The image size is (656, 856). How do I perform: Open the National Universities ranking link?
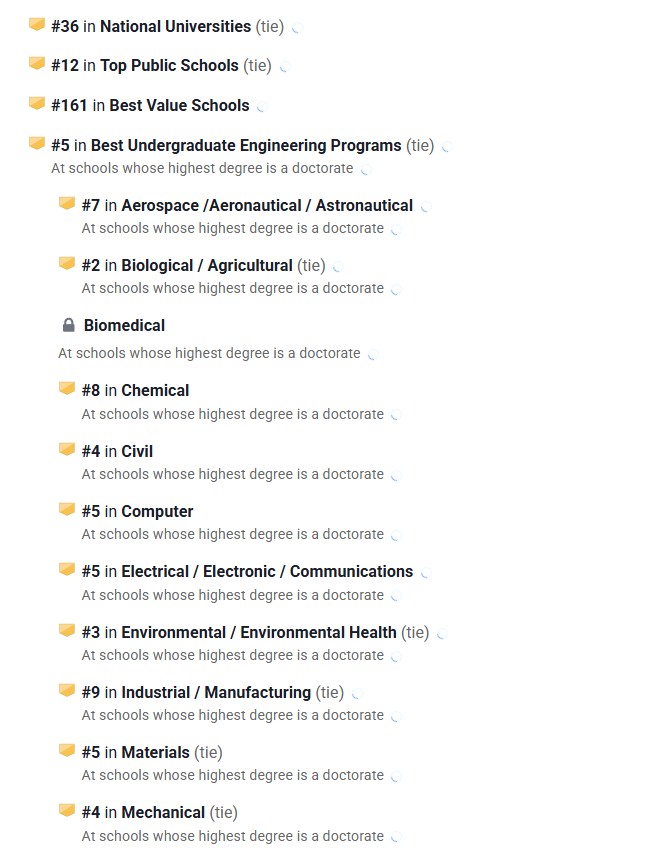(x=175, y=26)
